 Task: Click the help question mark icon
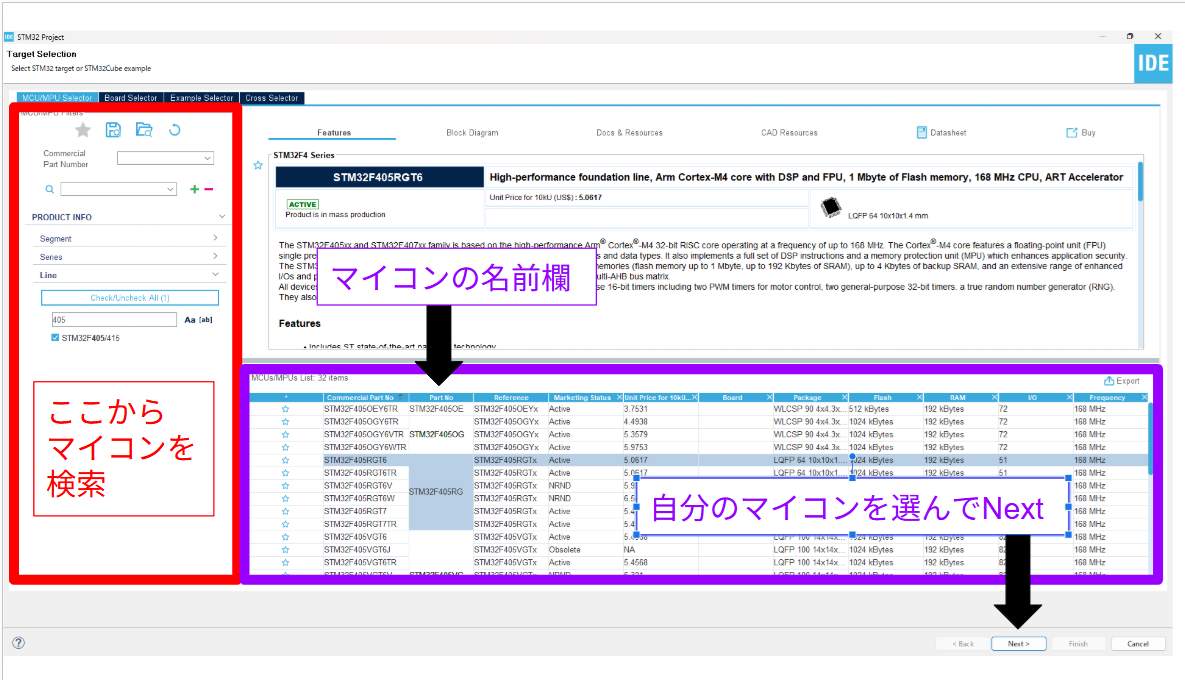point(19,643)
